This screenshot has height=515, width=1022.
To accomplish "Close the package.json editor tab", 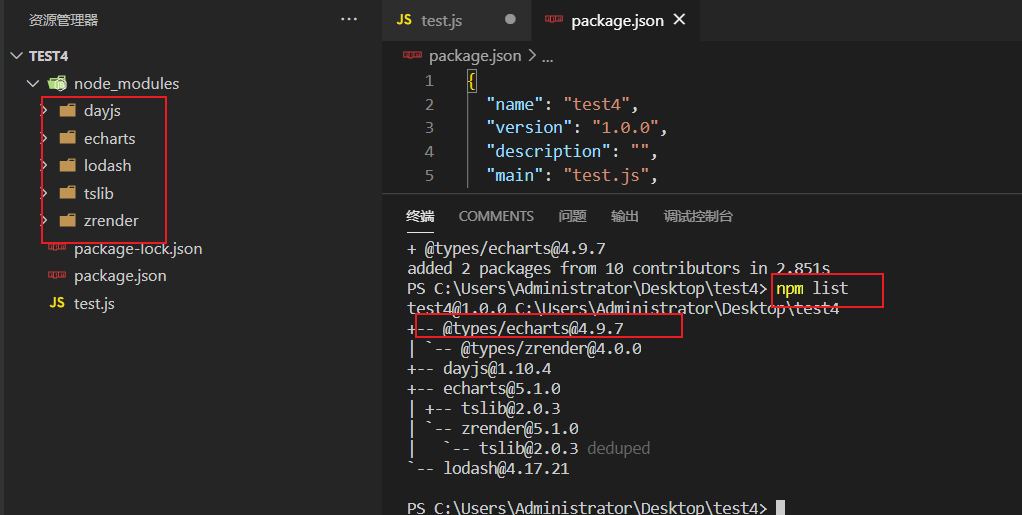I will (680, 20).
